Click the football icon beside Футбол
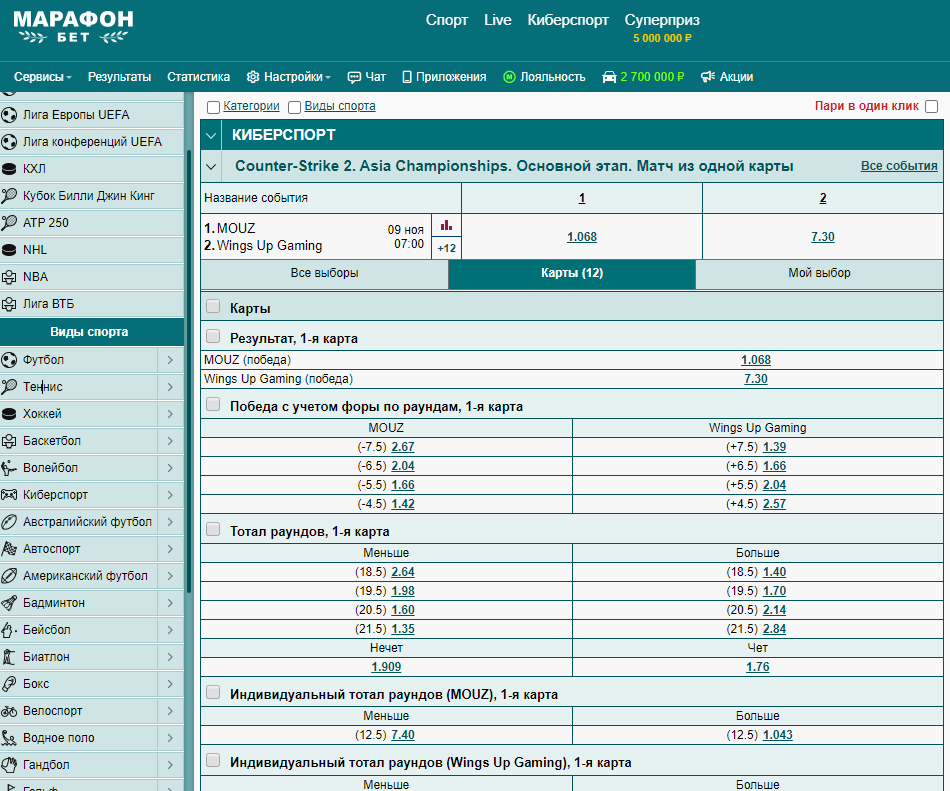Screen dimensions: 950x791 tap(9, 360)
